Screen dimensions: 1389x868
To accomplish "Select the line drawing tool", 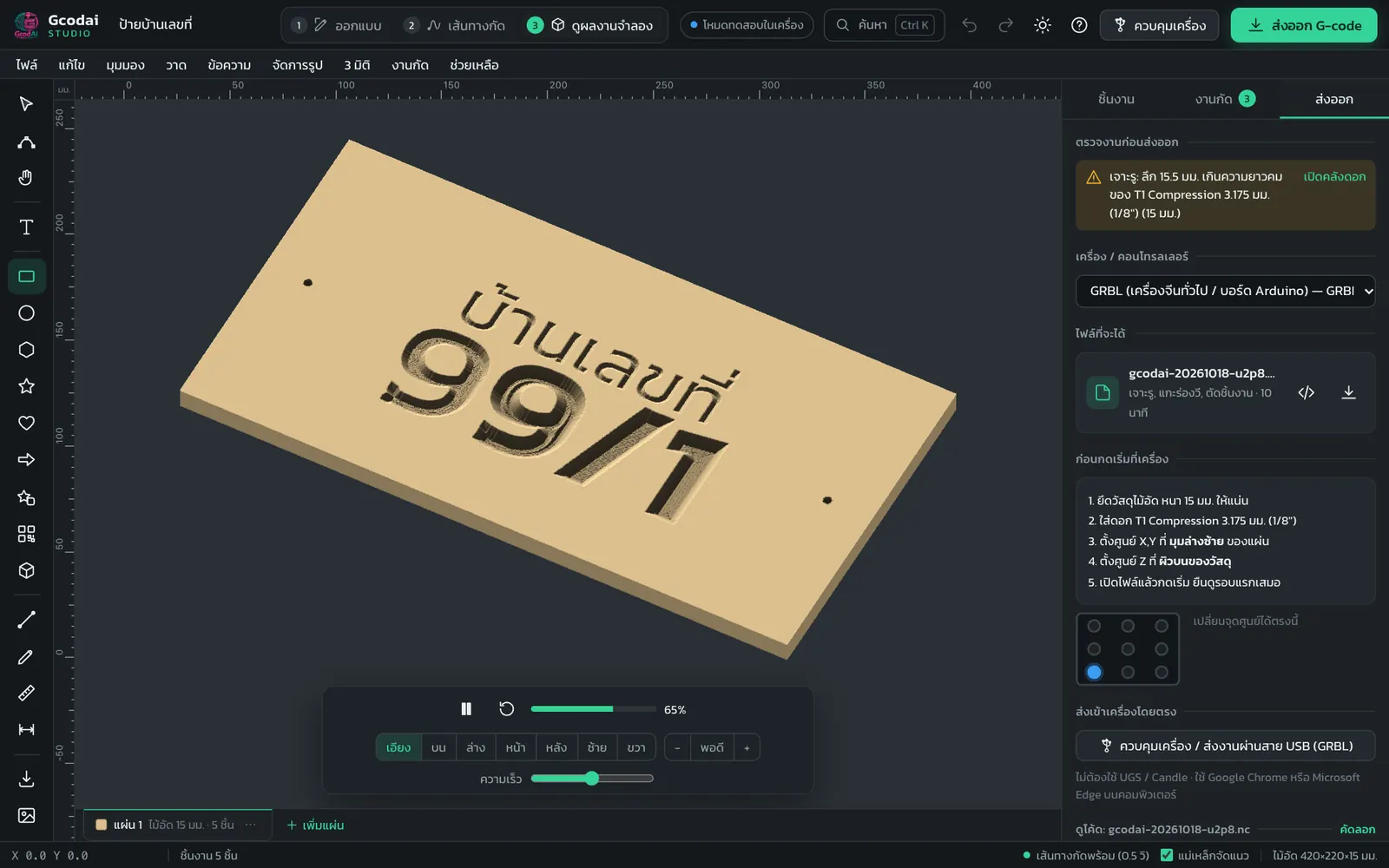I will click(x=26, y=620).
